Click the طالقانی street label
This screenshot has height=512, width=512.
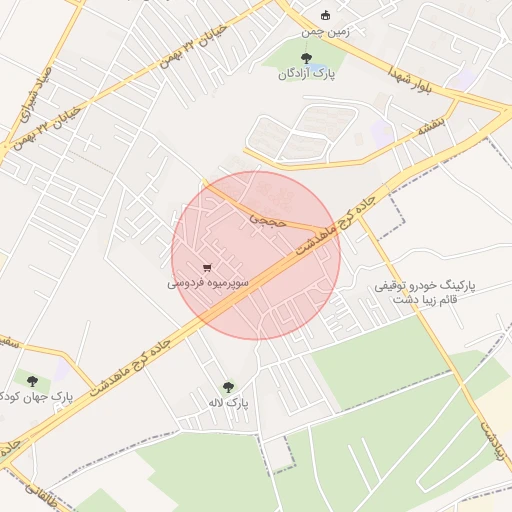(41, 496)
